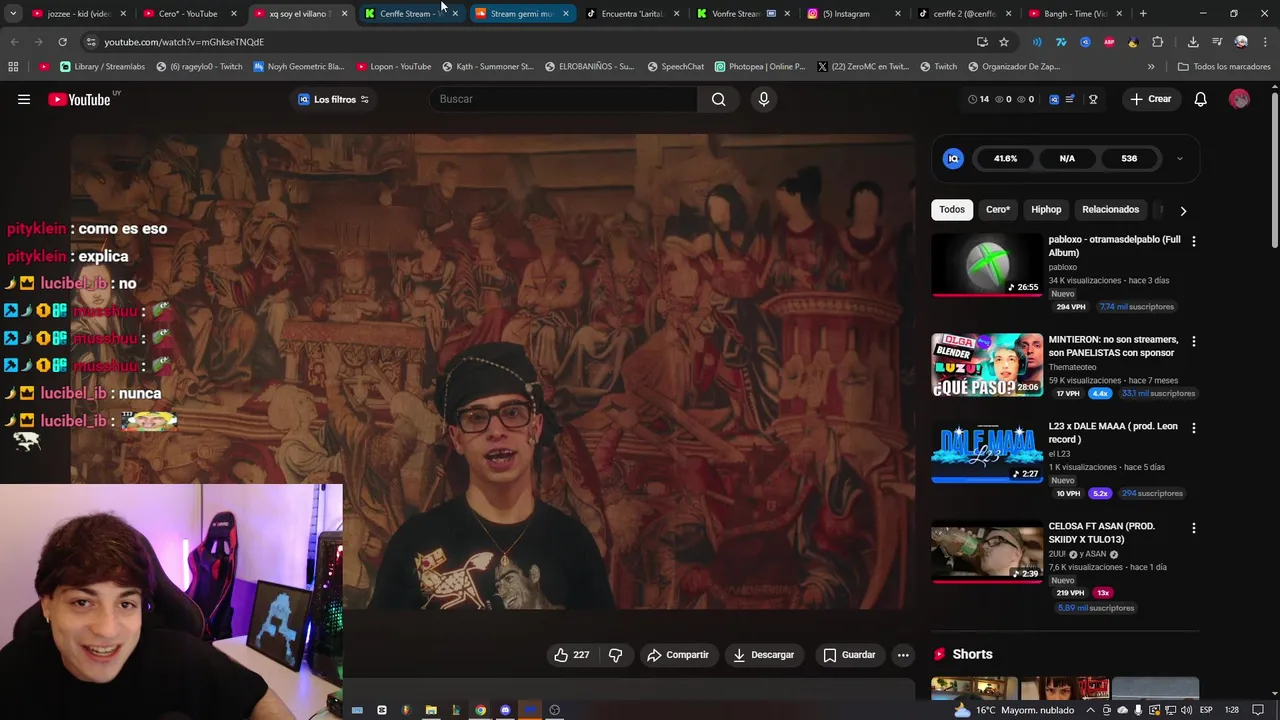Image resolution: width=1280 pixels, height=720 pixels.
Task: Open more actions ellipsis under the video
Action: (903, 655)
